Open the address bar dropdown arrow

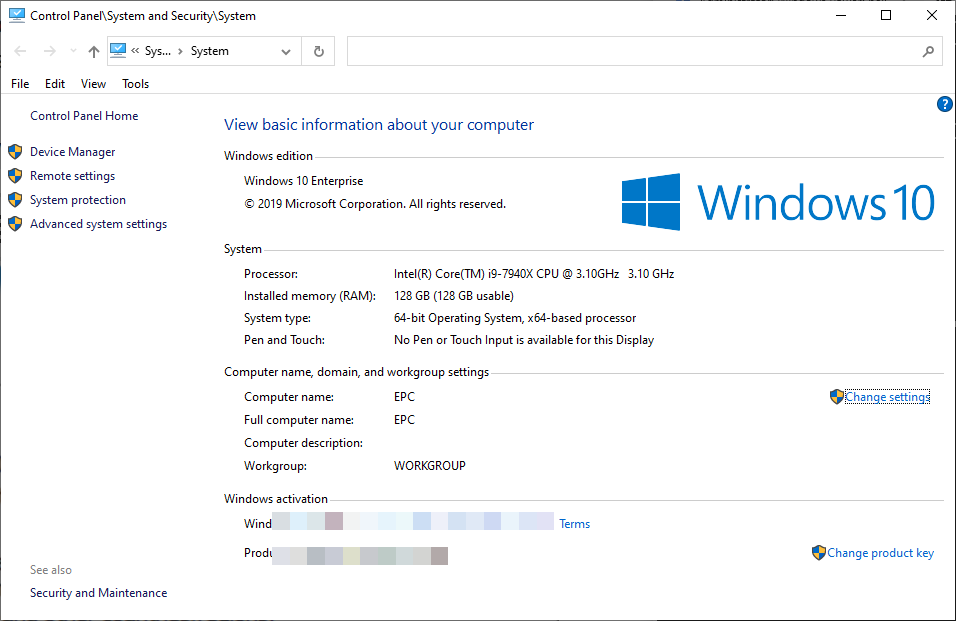coord(286,50)
